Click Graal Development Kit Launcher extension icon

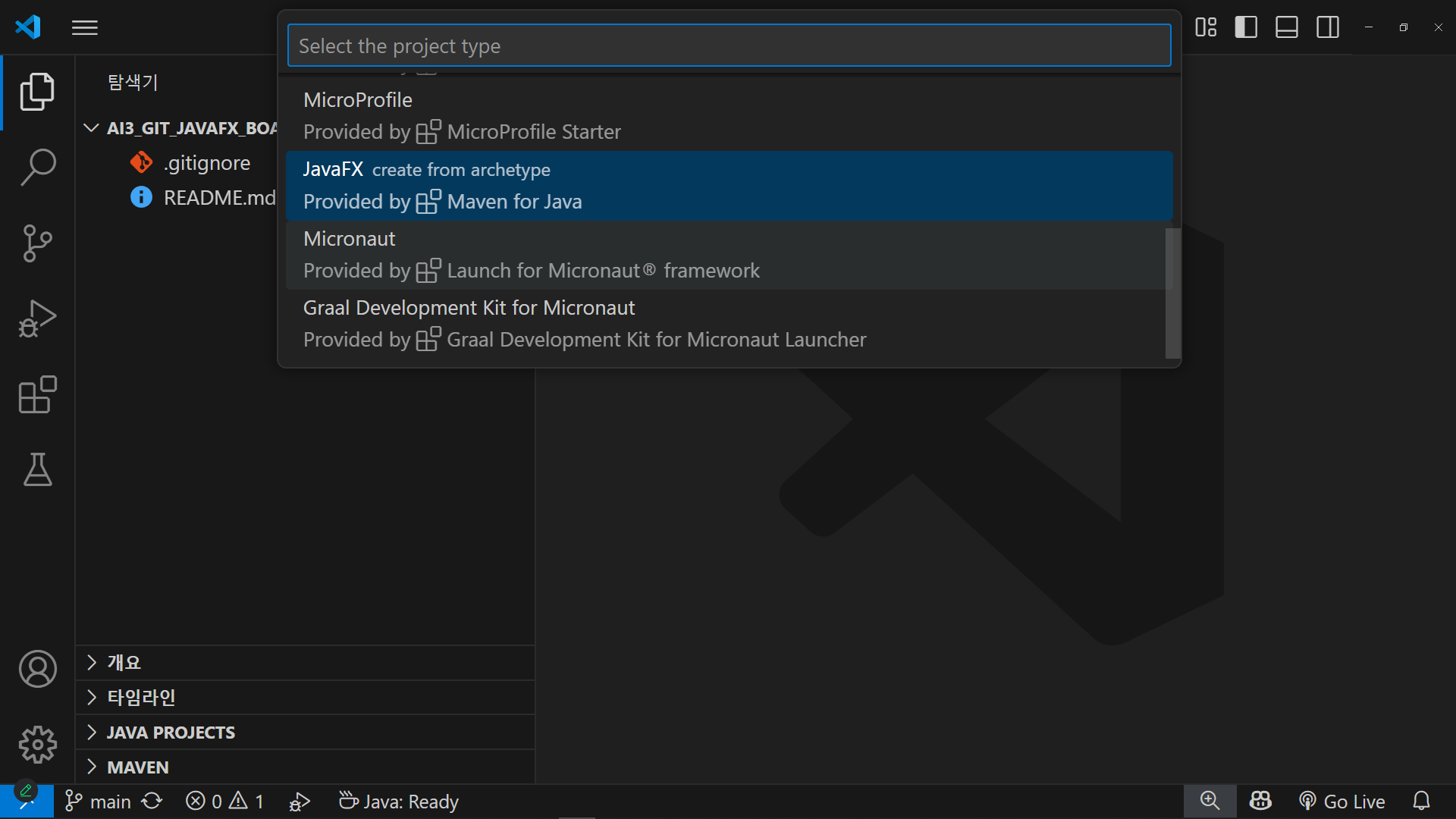428,340
